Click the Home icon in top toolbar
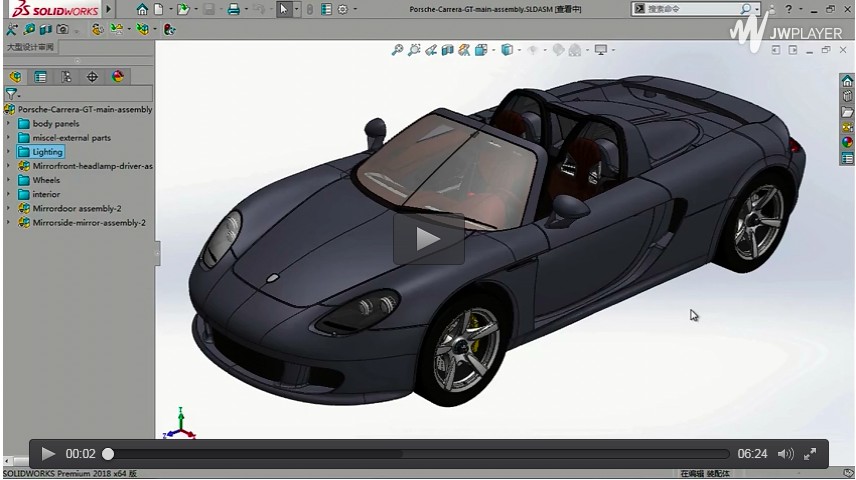 [142, 9]
